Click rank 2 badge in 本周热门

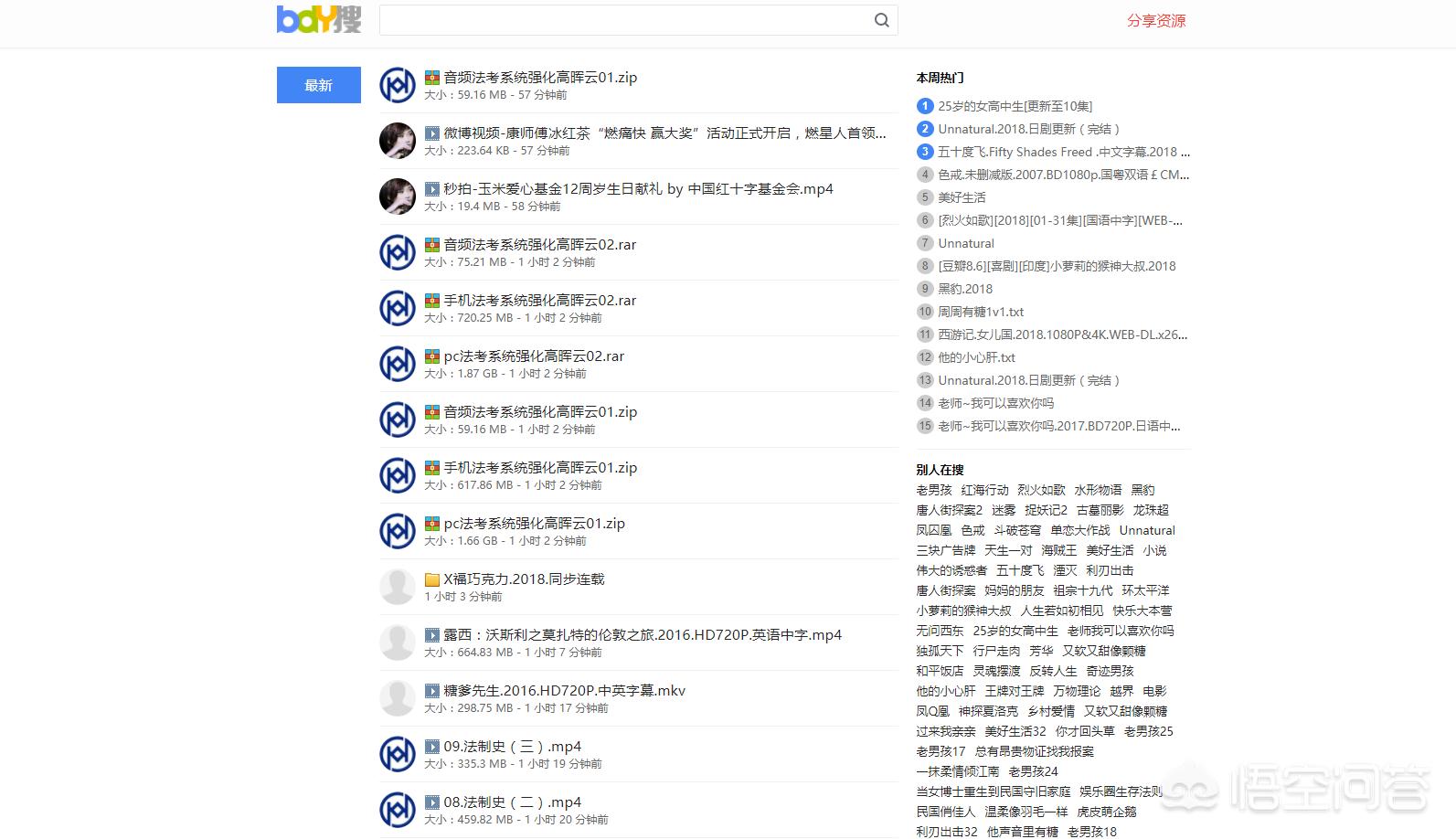click(925, 129)
